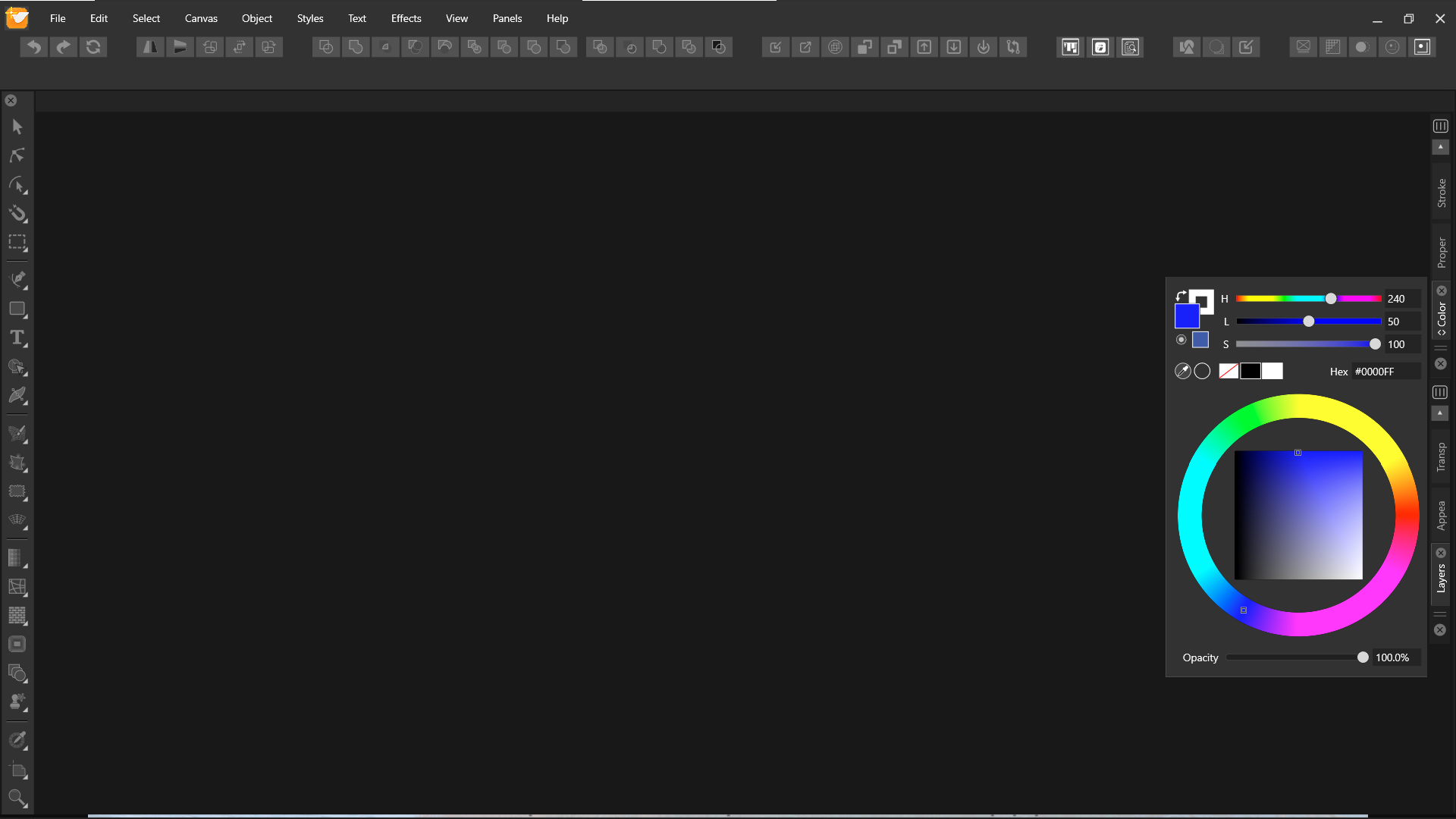Viewport: 1456px width, 819px height.
Task: Click the black color preset swatch
Action: point(1250,371)
